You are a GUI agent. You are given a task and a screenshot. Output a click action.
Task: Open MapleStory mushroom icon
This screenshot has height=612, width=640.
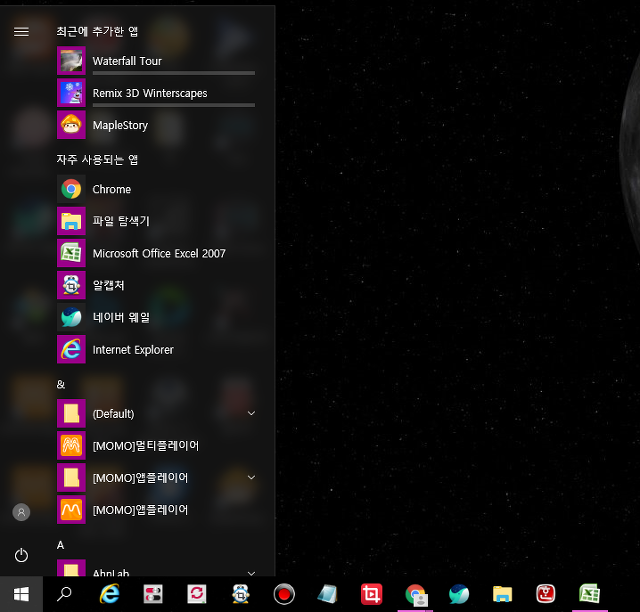coord(71,125)
